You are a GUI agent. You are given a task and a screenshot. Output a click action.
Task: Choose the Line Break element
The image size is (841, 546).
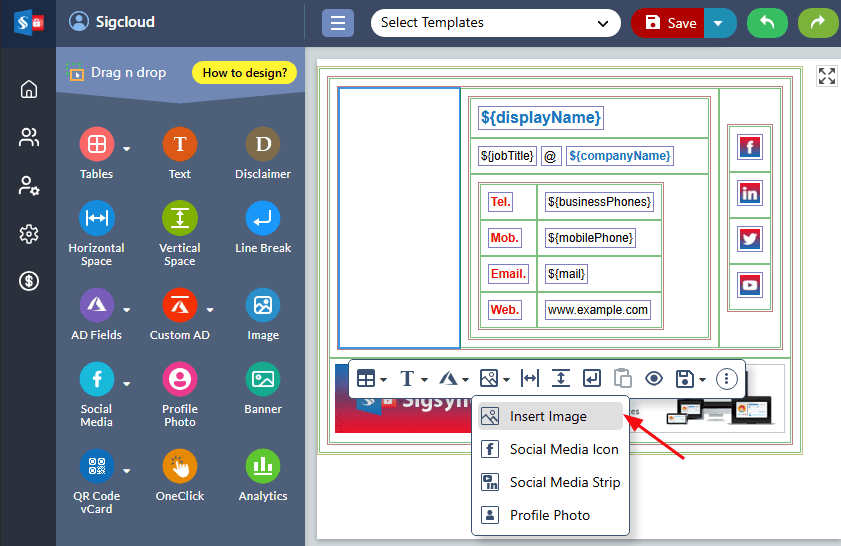click(262, 218)
